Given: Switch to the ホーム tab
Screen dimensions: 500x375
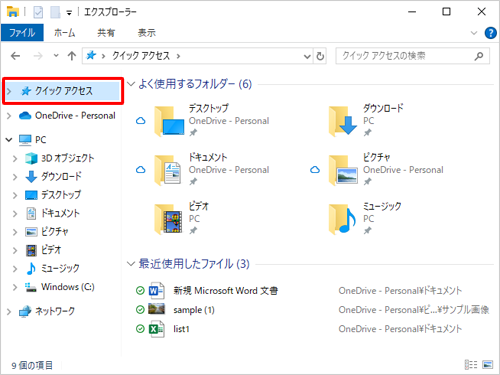Looking at the screenshot, I should [64, 33].
